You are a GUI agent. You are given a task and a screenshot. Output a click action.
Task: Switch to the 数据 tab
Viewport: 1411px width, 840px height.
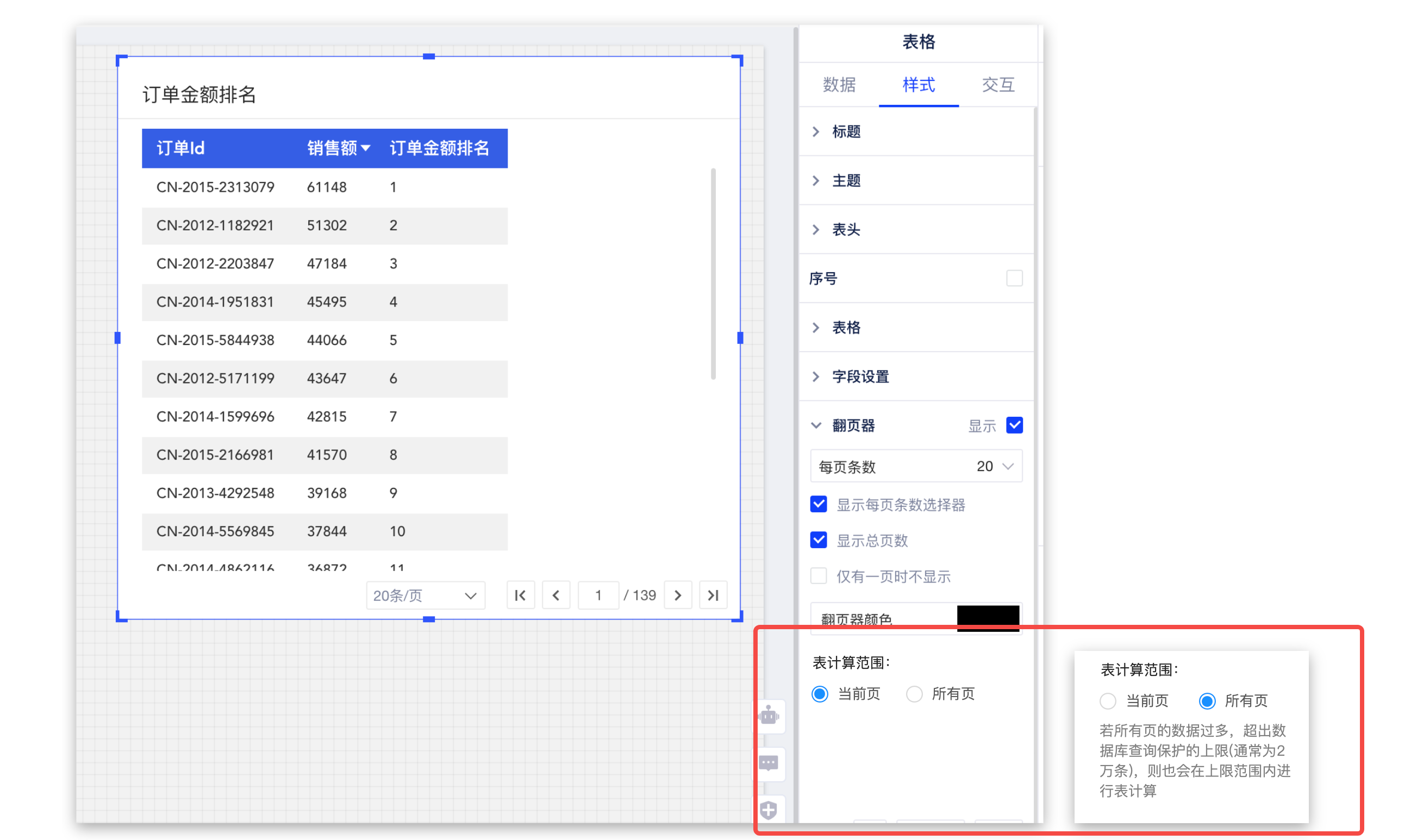point(839,85)
